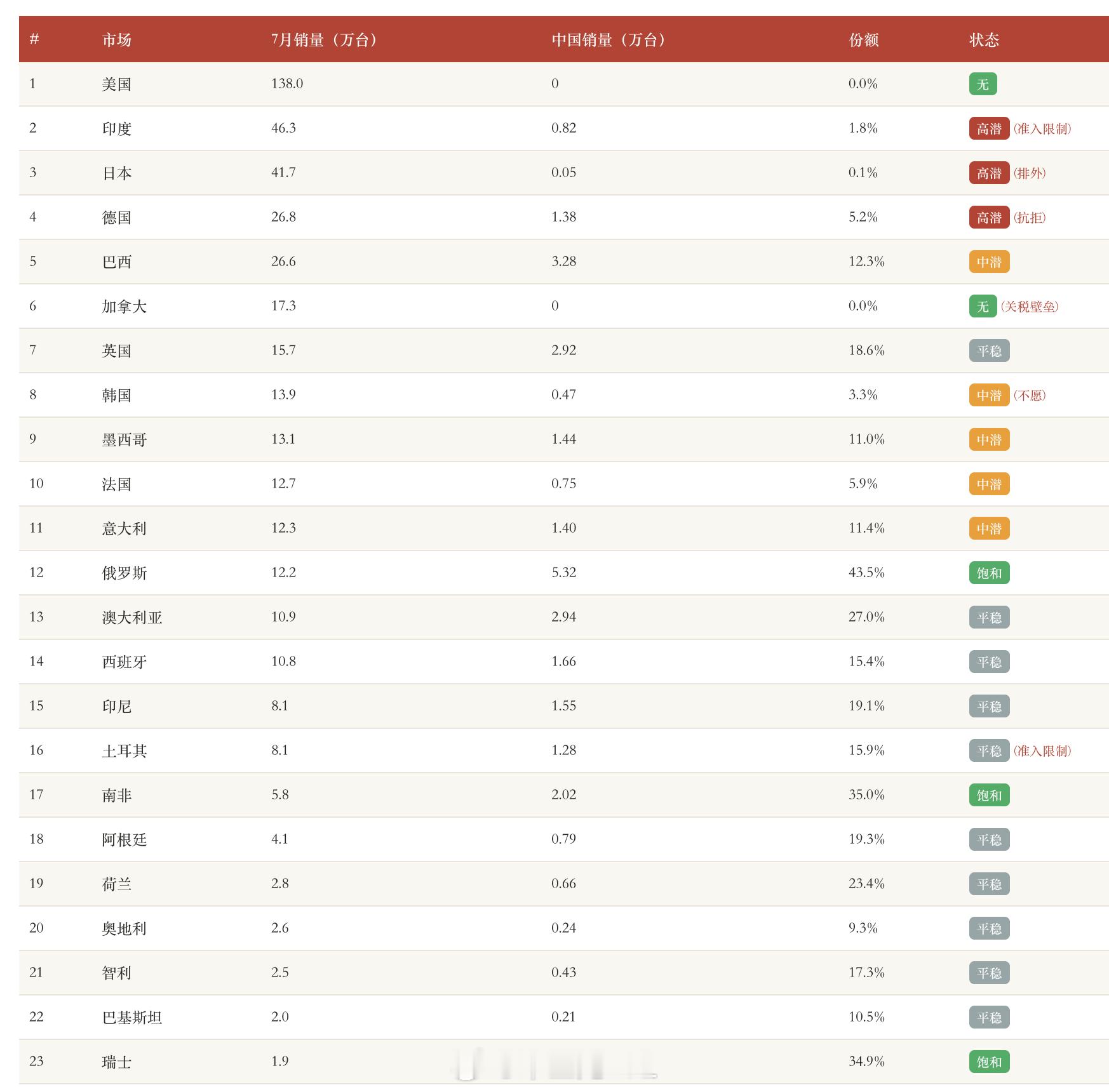
Task: Click the 份额 column header
Action: 864,40
